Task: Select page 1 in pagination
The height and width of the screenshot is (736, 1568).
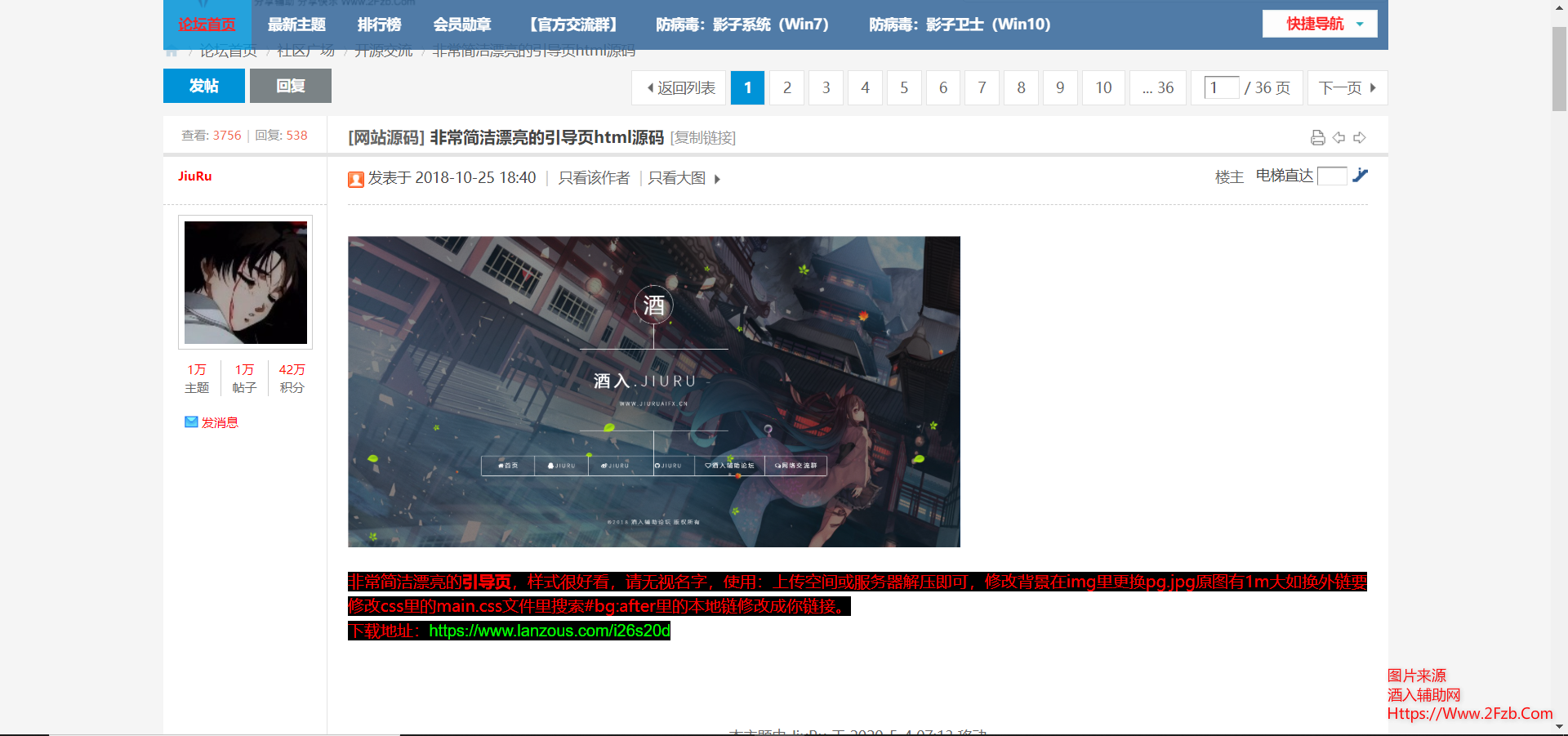Action: (747, 87)
